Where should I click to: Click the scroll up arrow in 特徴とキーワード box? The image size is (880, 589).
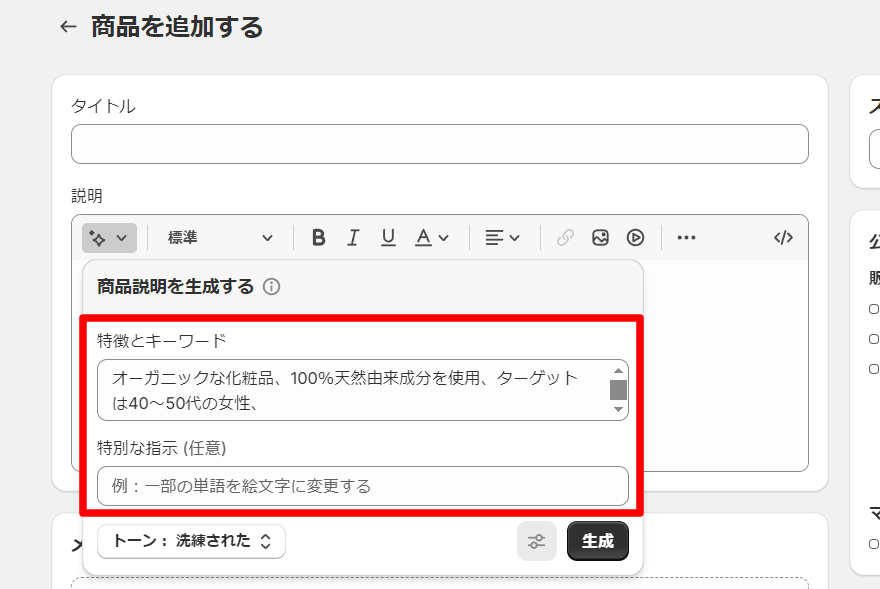(x=618, y=370)
